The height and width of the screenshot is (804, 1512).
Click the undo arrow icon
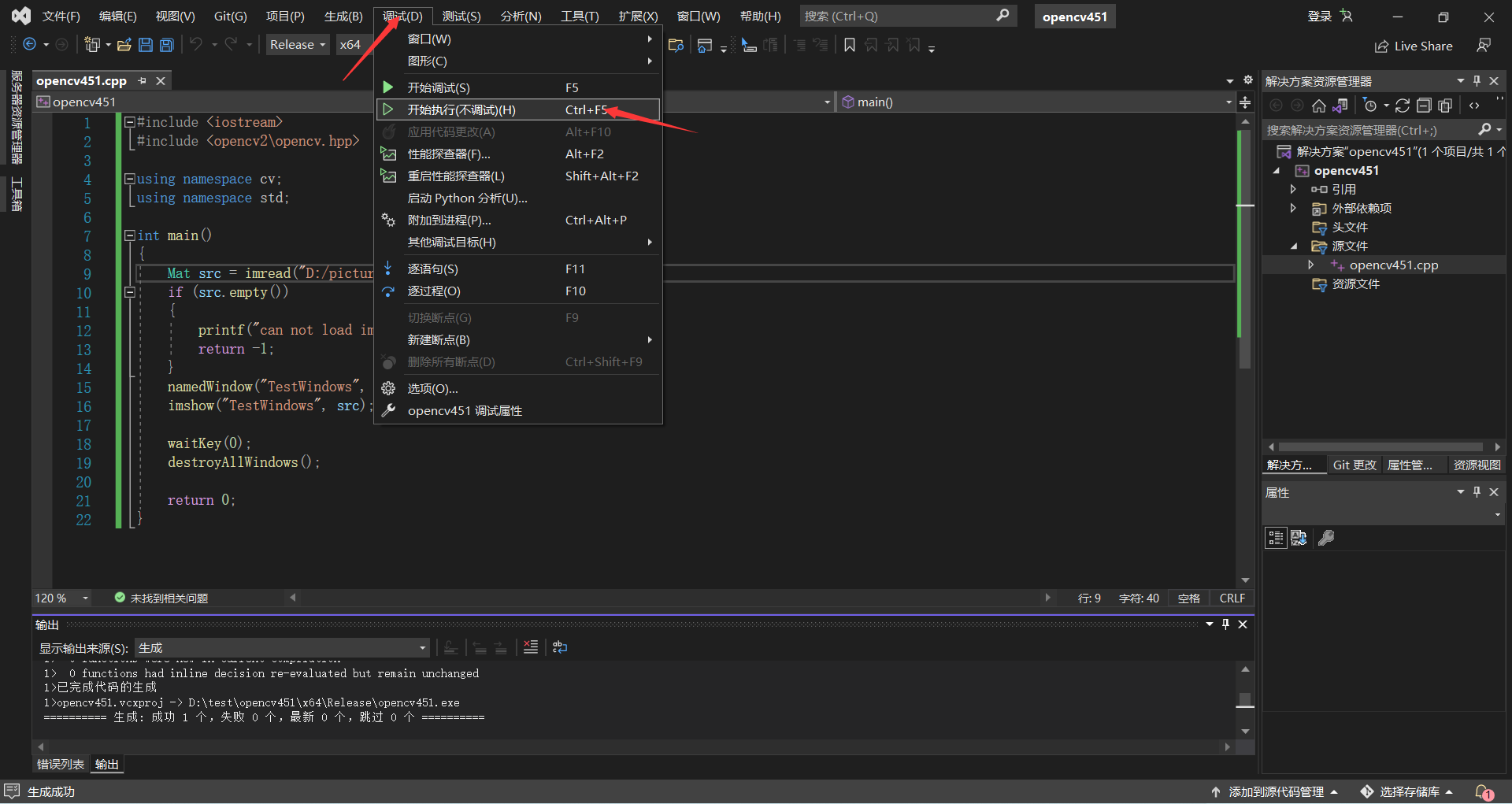[196, 44]
